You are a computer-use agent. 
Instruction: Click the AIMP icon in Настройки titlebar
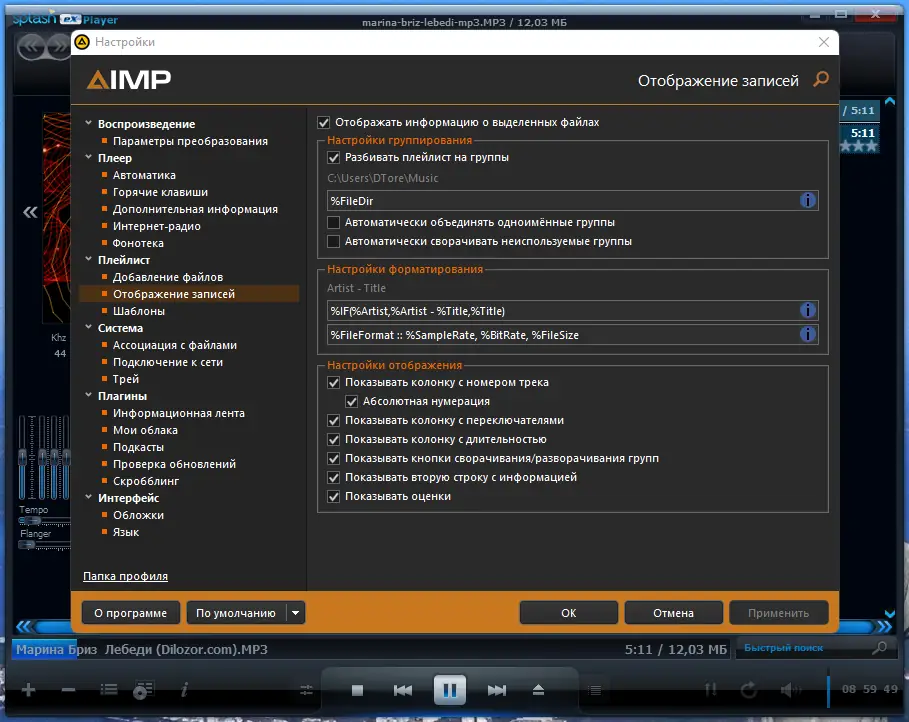pyautogui.click(x=82, y=42)
